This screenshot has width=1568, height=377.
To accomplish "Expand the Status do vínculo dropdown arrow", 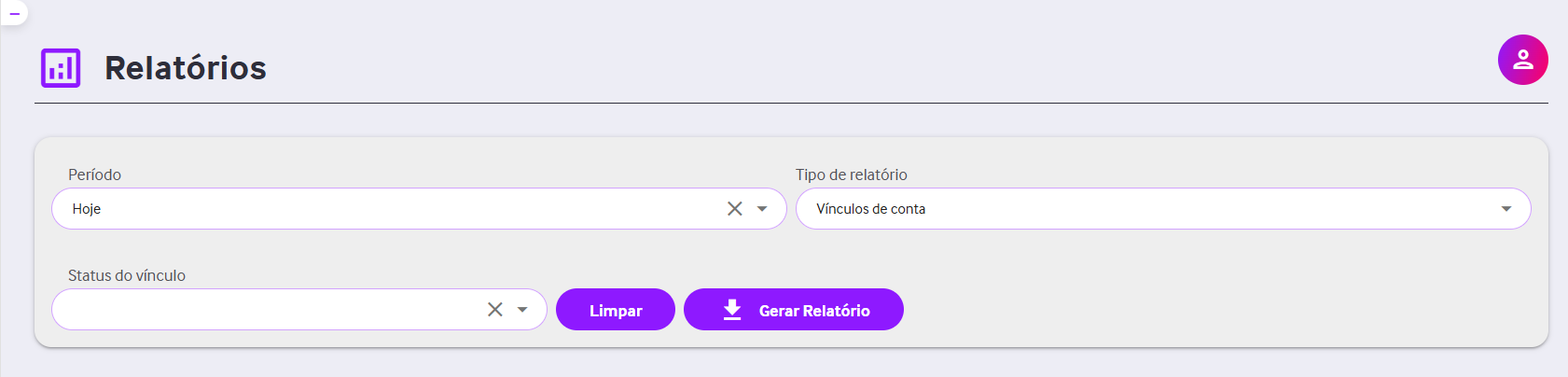I will [522, 310].
